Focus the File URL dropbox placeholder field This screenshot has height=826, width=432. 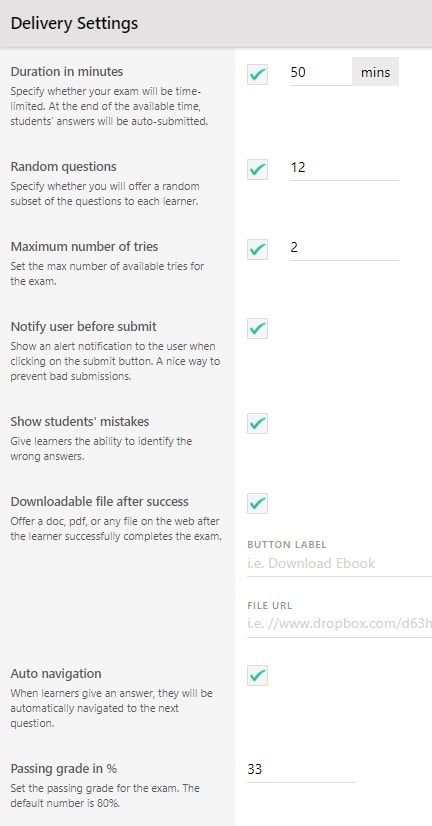(339, 624)
